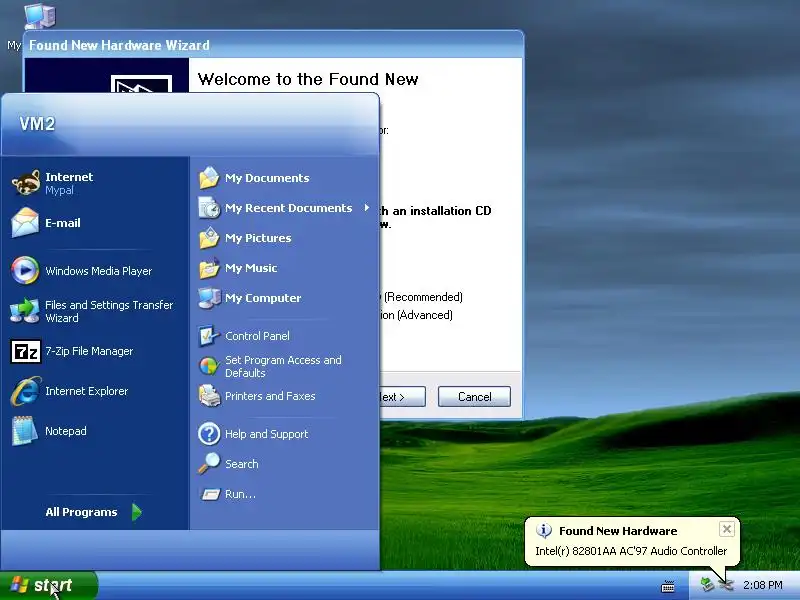Click the info icon in hardware balloon
The image size is (800, 600).
click(544, 531)
